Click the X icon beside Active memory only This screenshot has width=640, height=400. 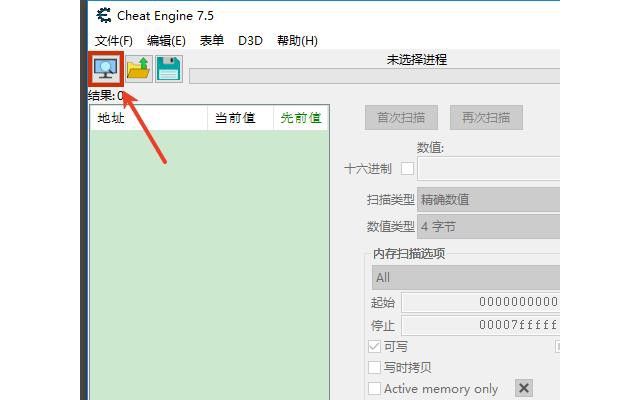coord(524,388)
